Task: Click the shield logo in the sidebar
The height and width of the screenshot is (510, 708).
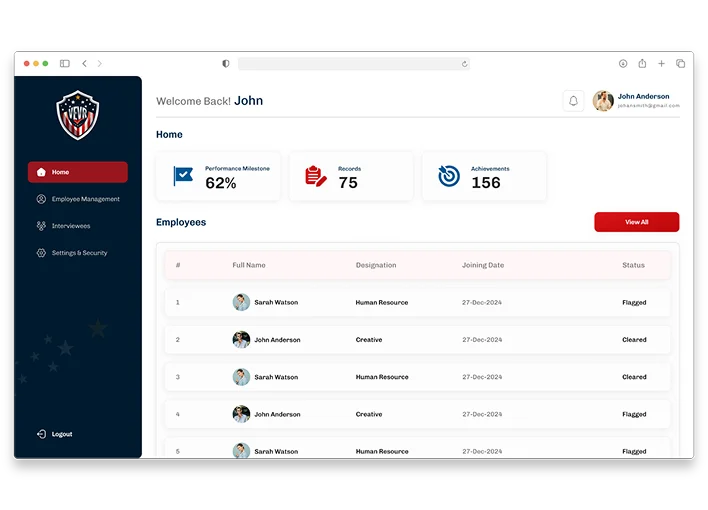Action: 77,114
